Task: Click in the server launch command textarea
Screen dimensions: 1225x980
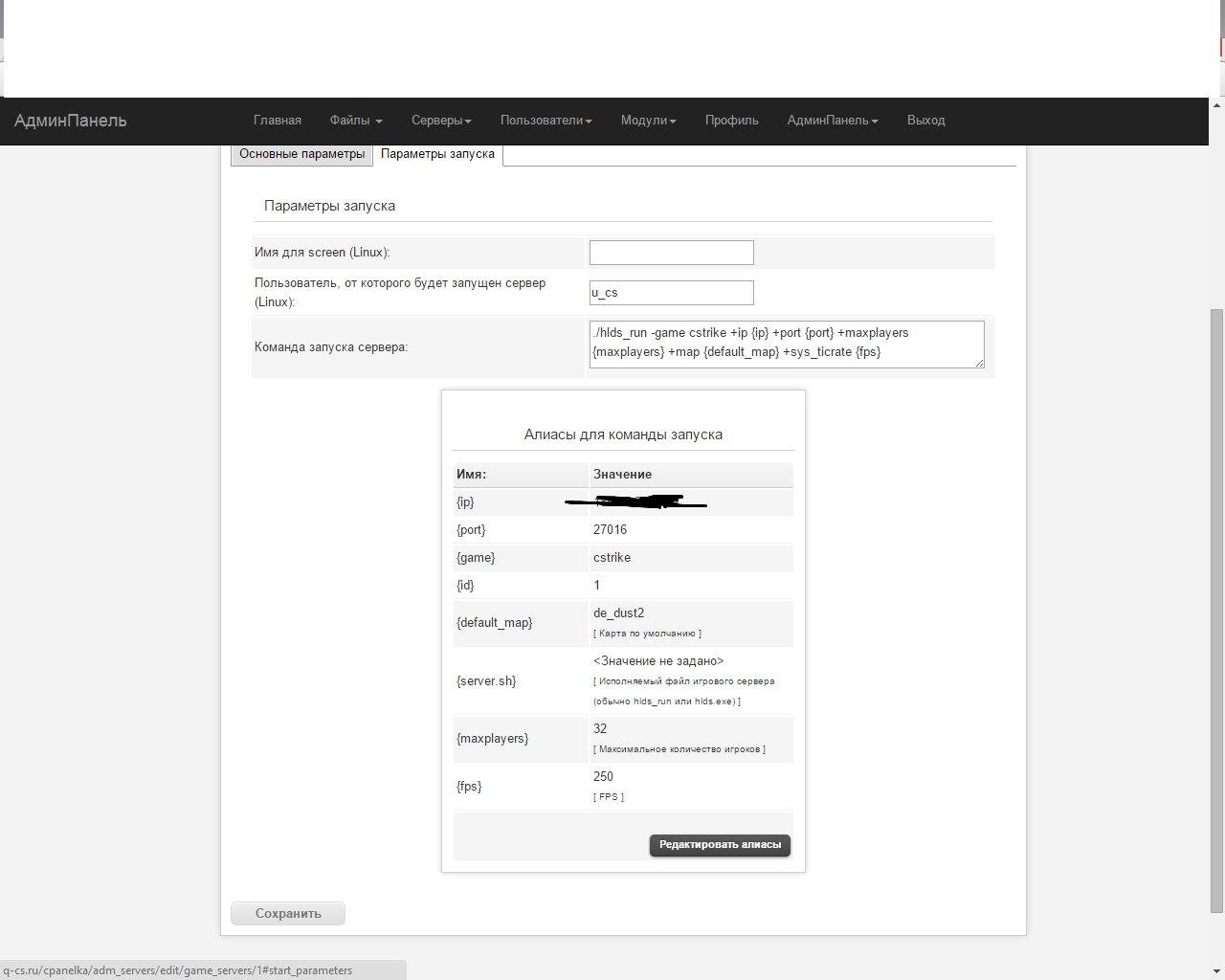Action: click(x=786, y=344)
